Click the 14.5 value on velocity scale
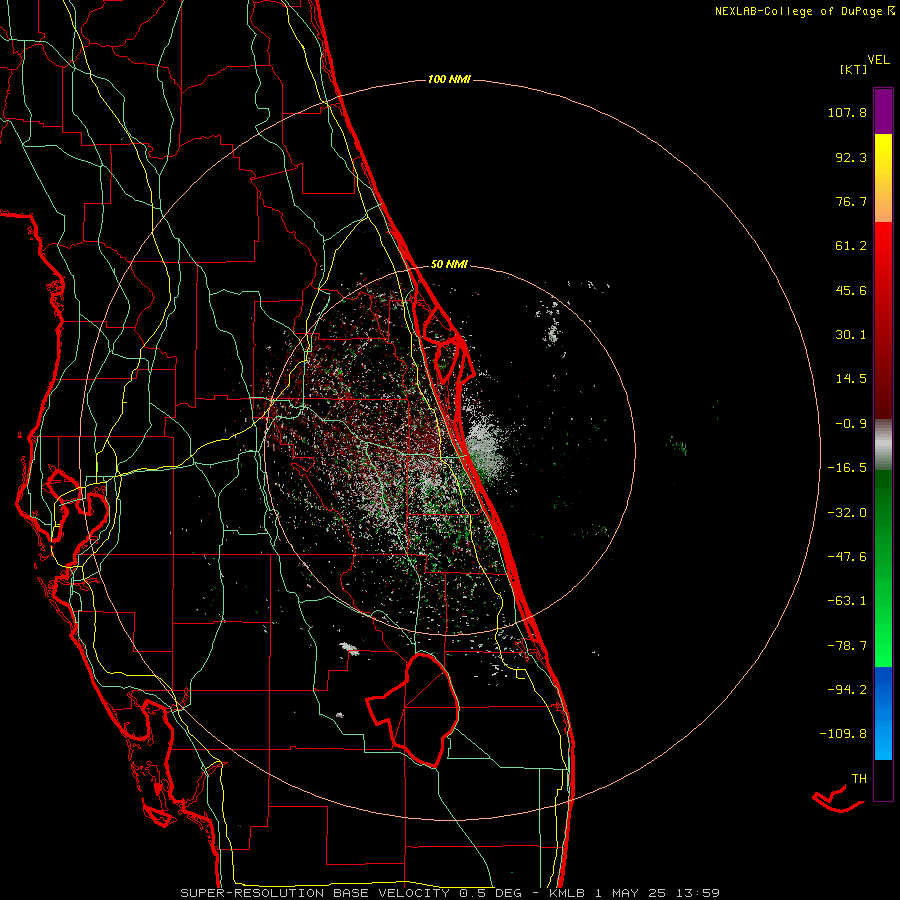The height and width of the screenshot is (900, 900). click(851, 379)
